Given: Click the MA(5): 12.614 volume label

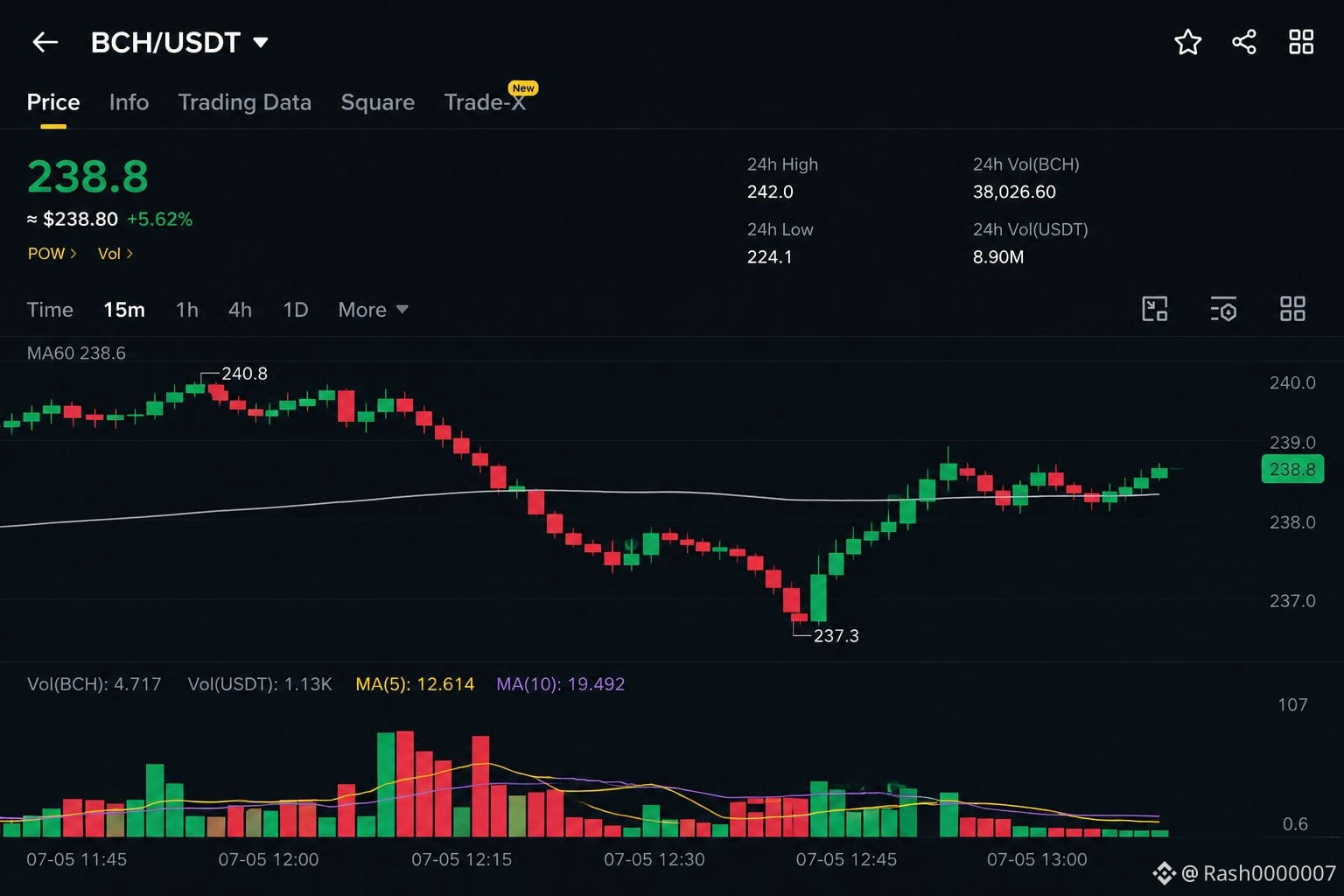Looking at the screenshot, I should (415, 684).
